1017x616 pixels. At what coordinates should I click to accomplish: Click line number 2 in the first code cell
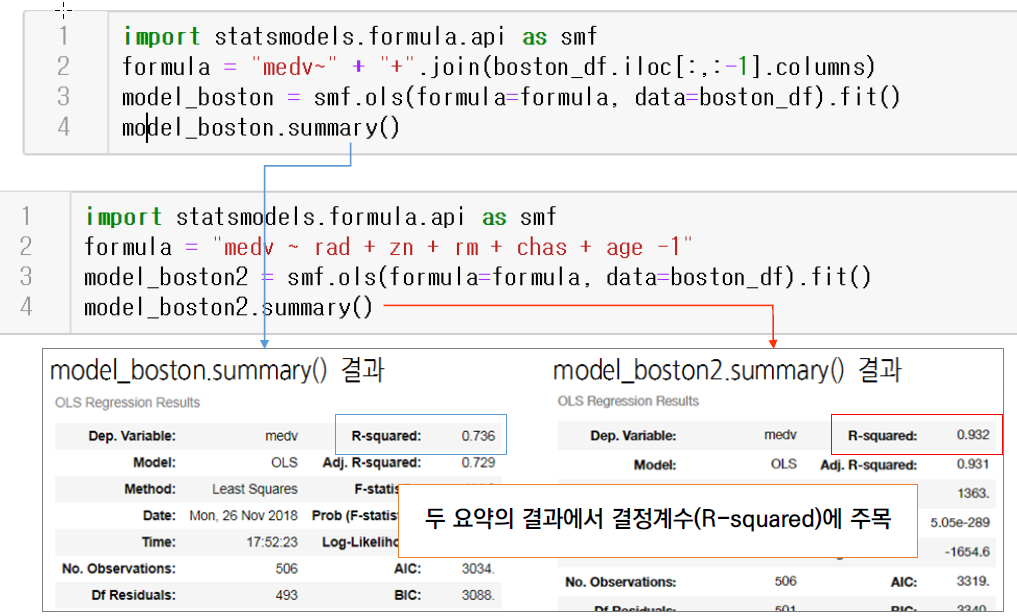[63, 66]
